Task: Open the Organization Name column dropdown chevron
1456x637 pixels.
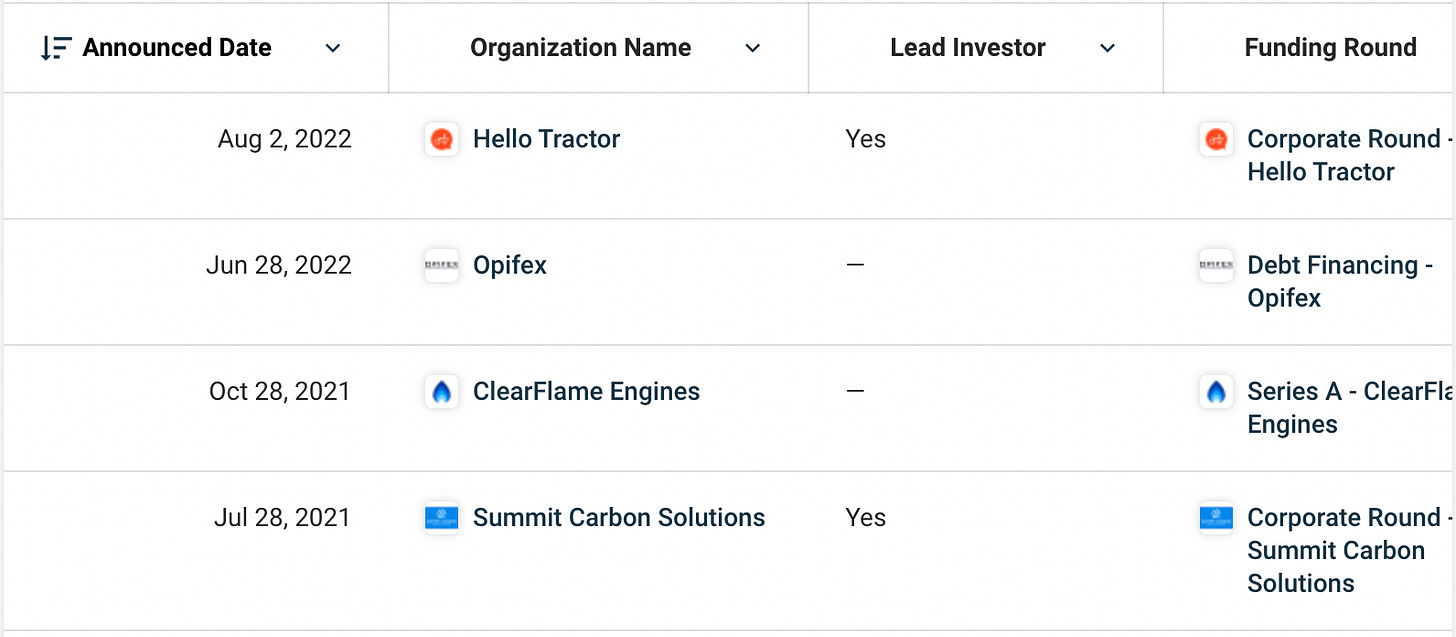Action: point(753,48)
